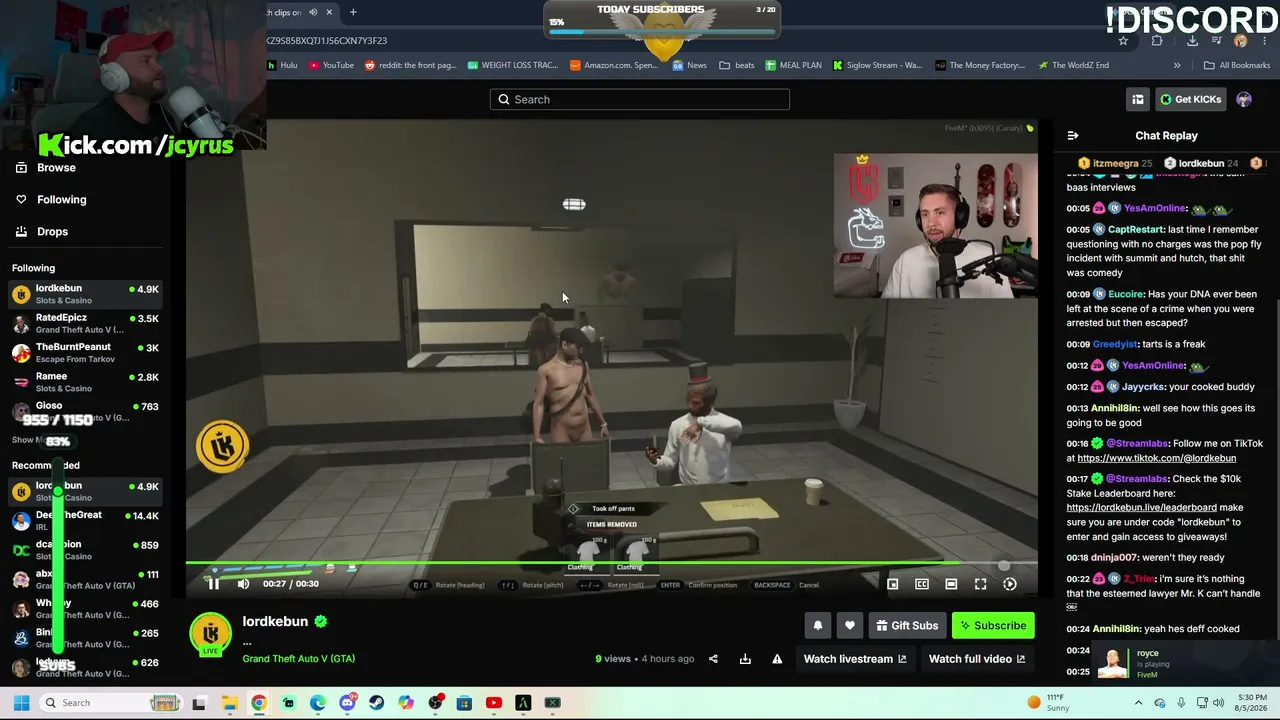
Task: Open RatedEpicz channel in Following list
Action: point(85,323)
